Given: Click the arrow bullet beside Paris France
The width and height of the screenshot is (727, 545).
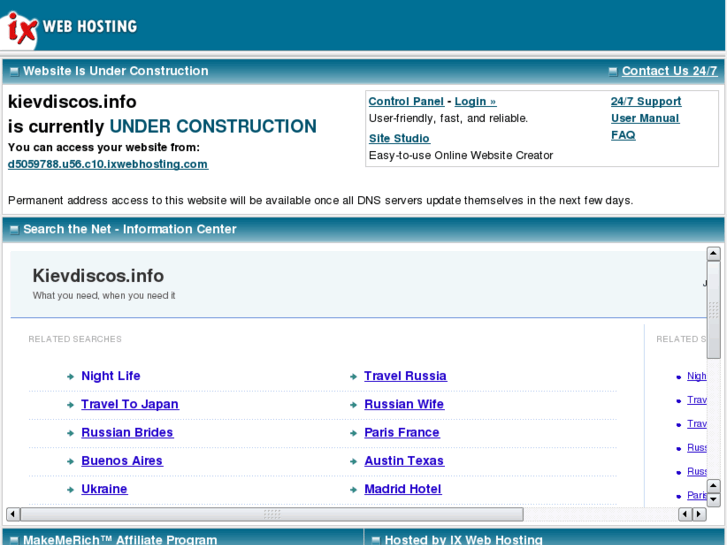Looking at the screenshot, I should pos(353,433).
